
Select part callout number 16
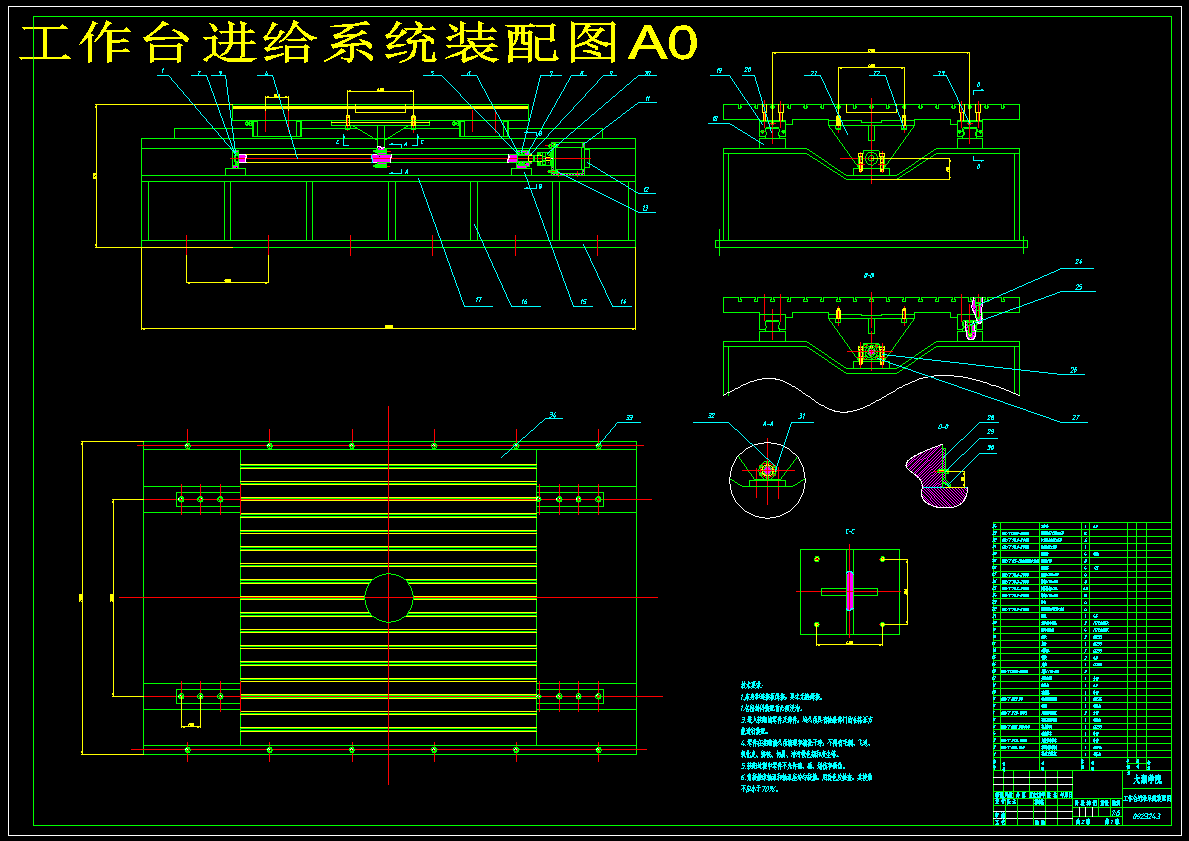pos(523,302)
